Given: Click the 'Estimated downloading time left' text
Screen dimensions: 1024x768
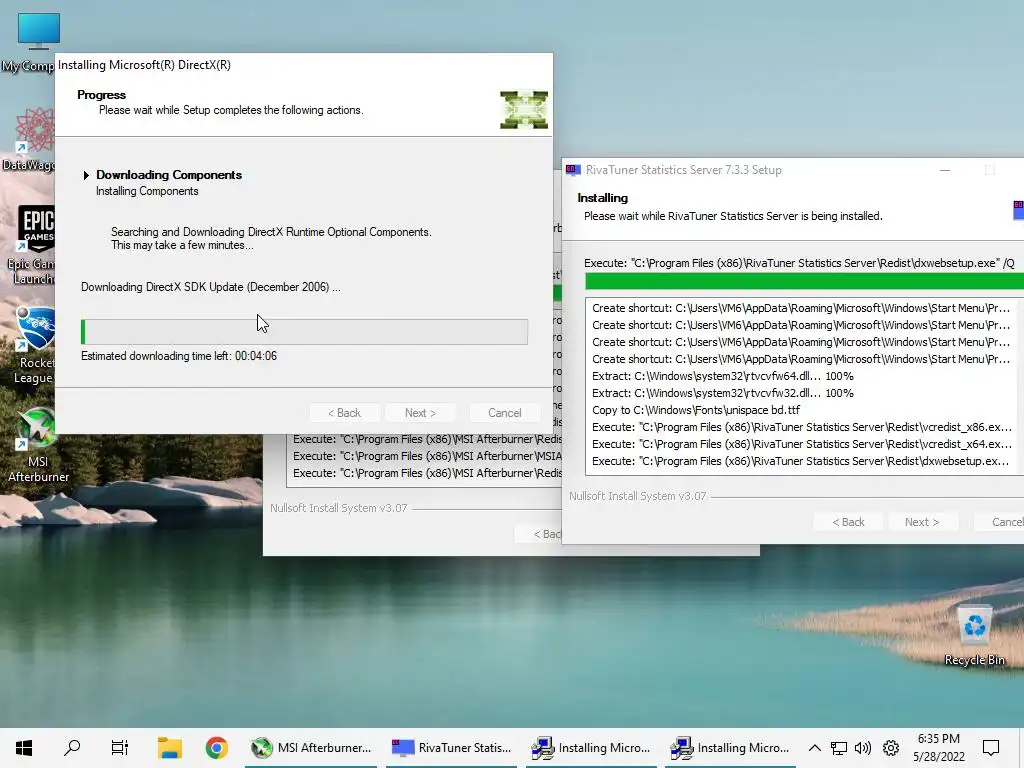Looking at the screenshot, I should tap(179, 356).
